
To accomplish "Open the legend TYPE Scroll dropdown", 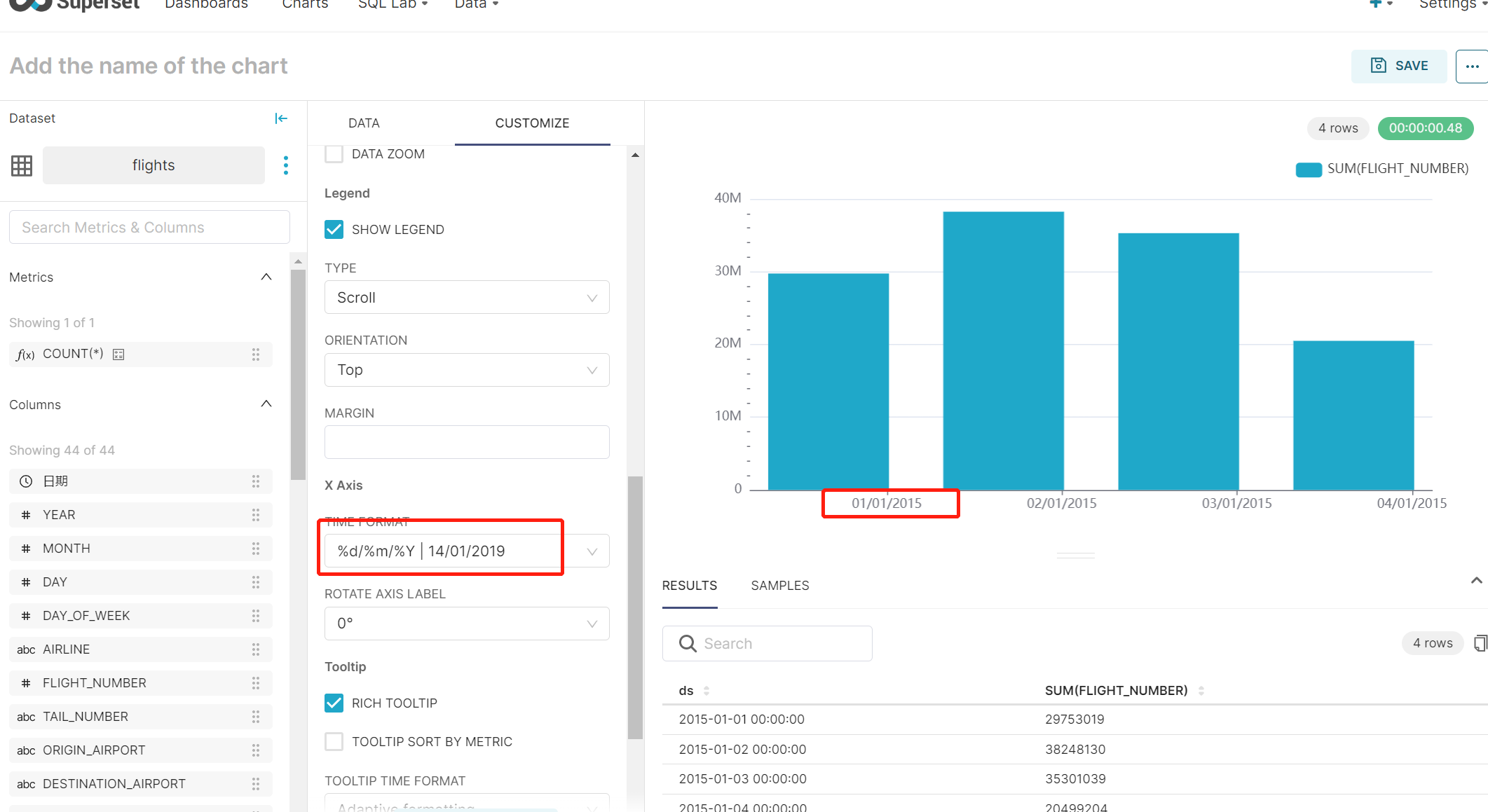I will [x=466, y=298].
